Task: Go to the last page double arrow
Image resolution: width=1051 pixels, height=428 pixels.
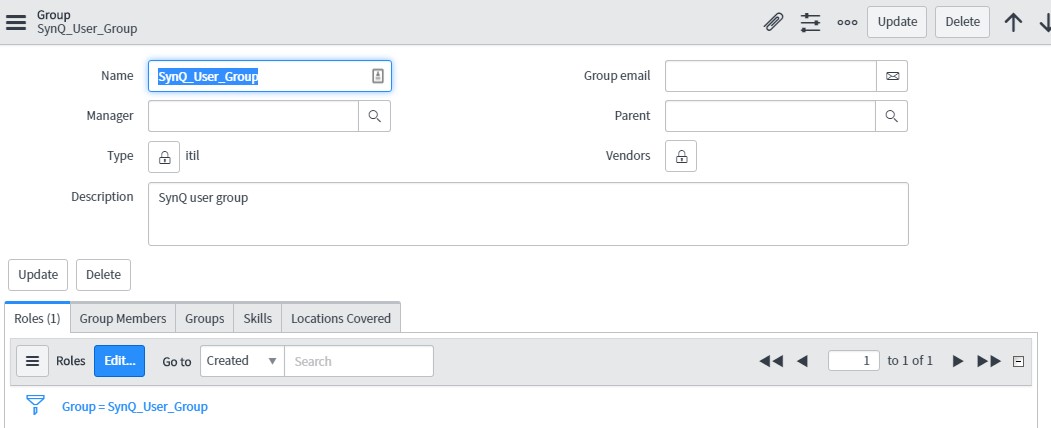Action: coord(989,361)
